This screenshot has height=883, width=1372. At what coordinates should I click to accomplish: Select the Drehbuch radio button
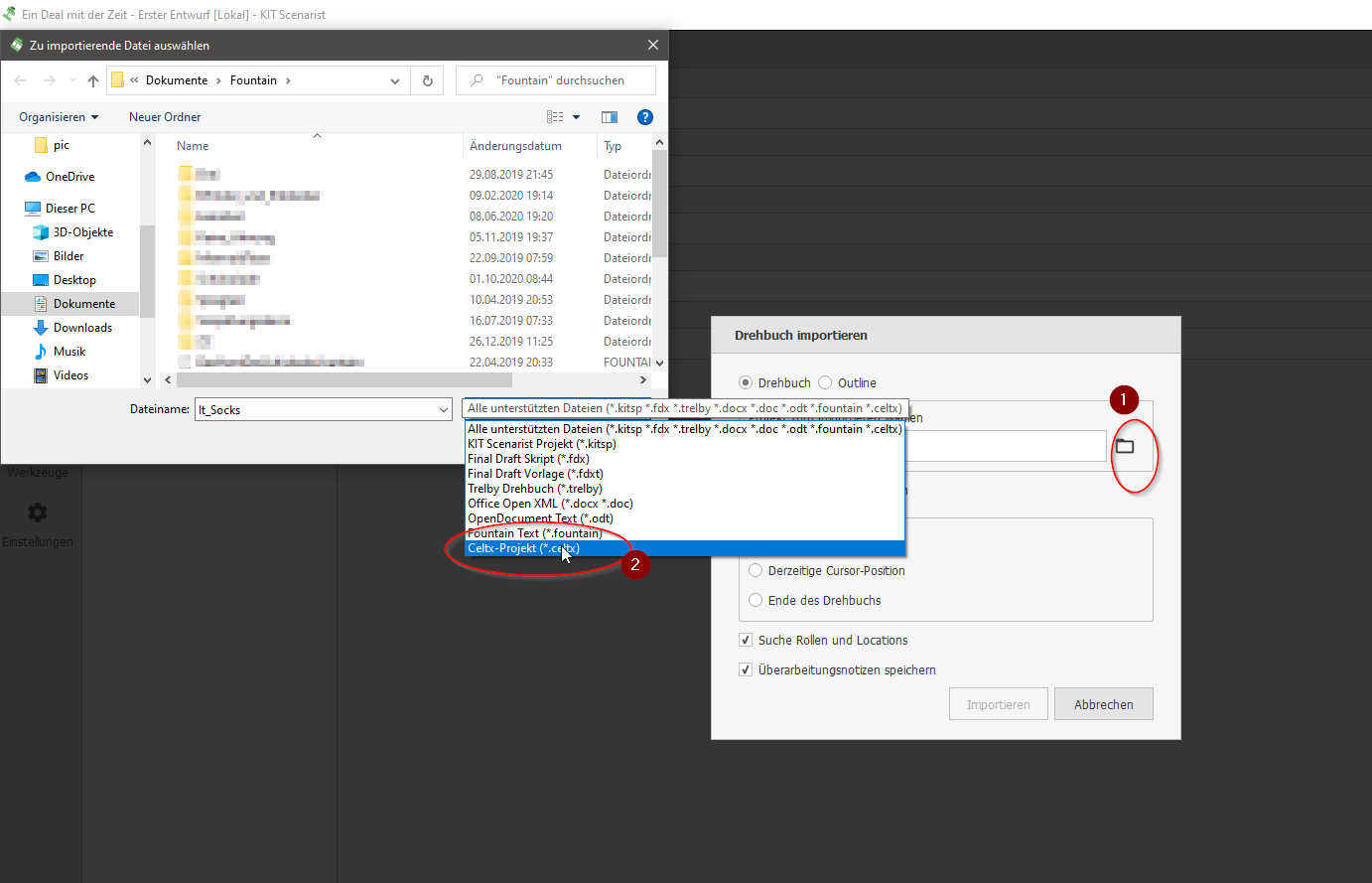(x=746, y=382)
